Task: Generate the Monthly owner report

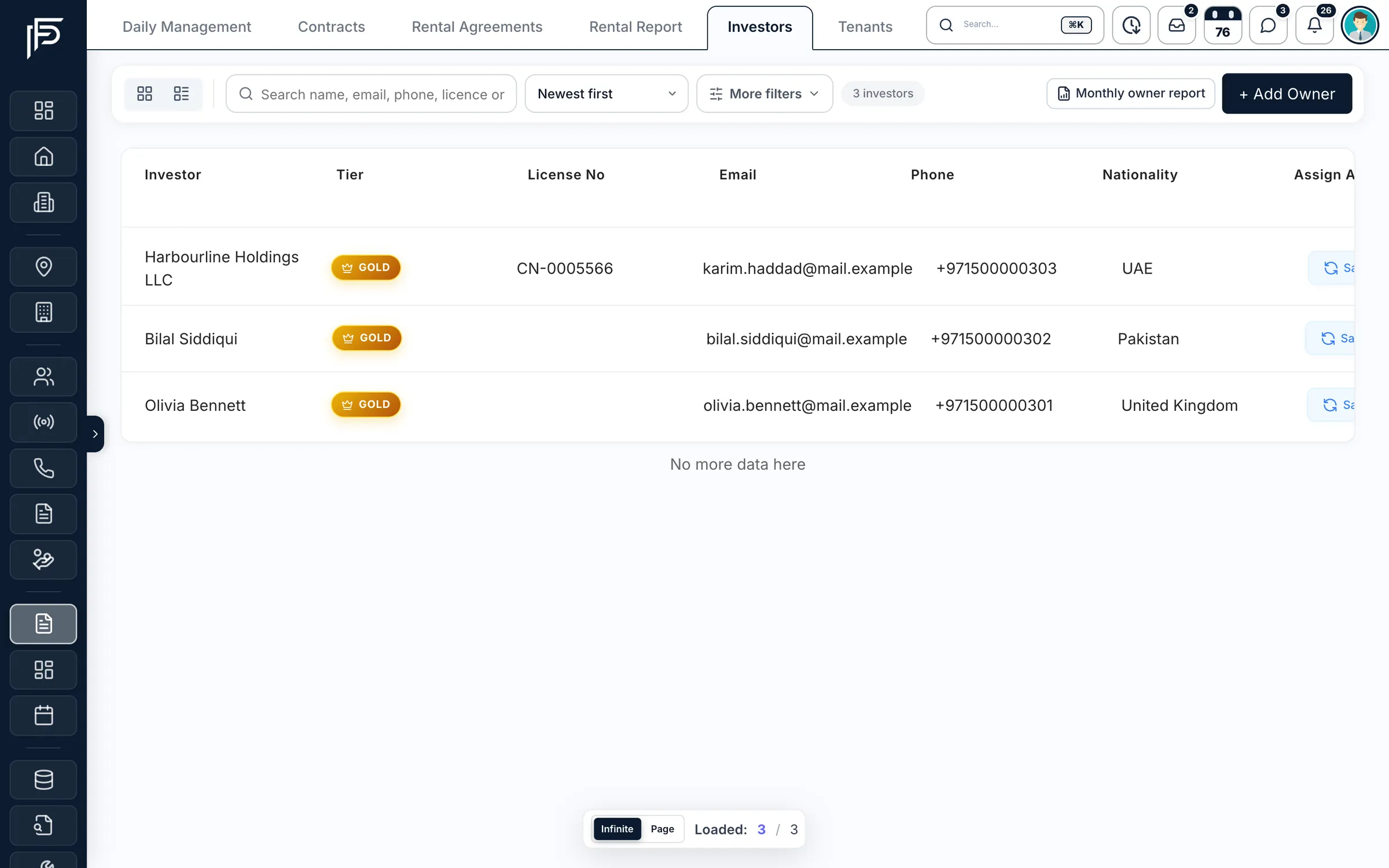Action: [1131, 94]
